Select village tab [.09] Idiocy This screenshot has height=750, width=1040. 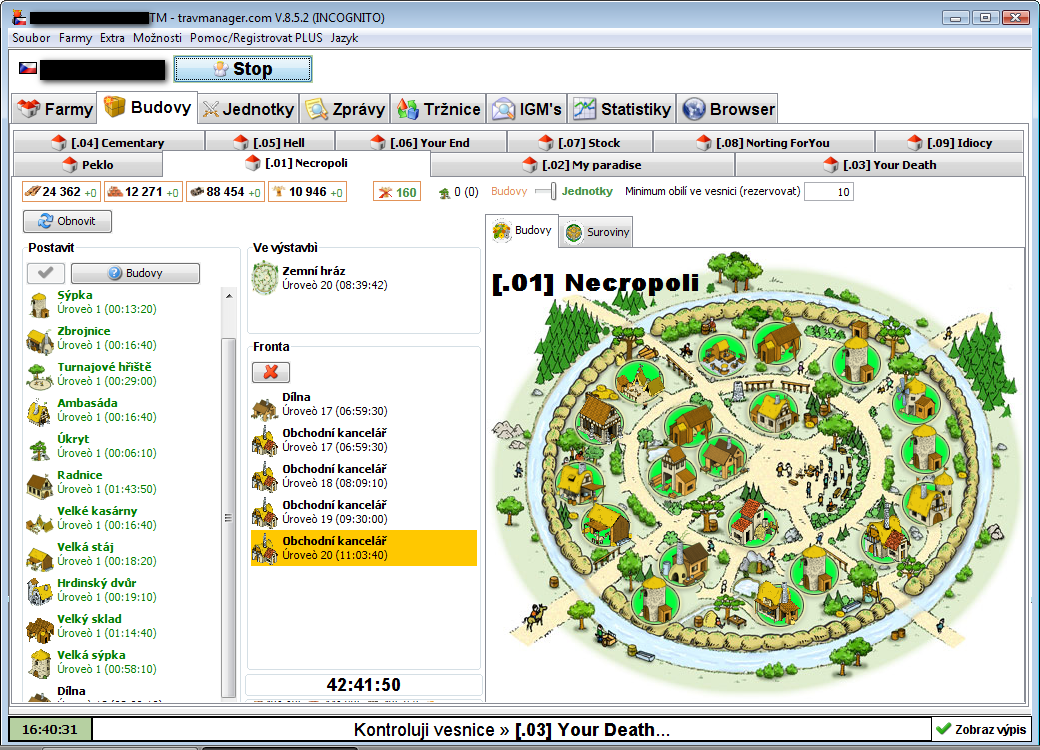(x=950, y=143)
